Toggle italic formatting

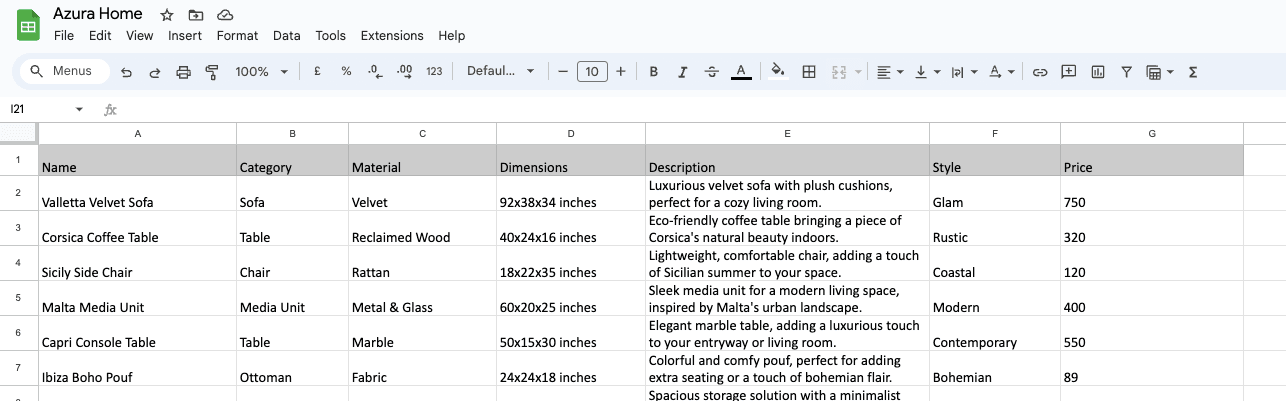[x=683, y=72]
